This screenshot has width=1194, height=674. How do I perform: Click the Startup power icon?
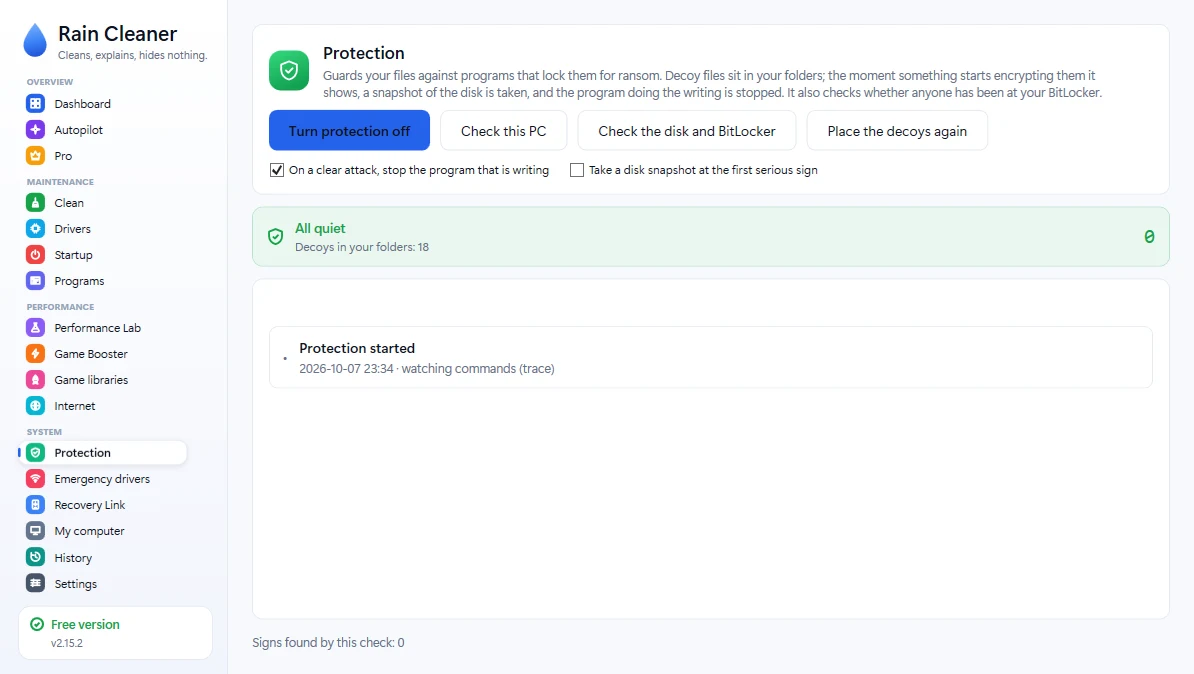[x=36, y=254]
